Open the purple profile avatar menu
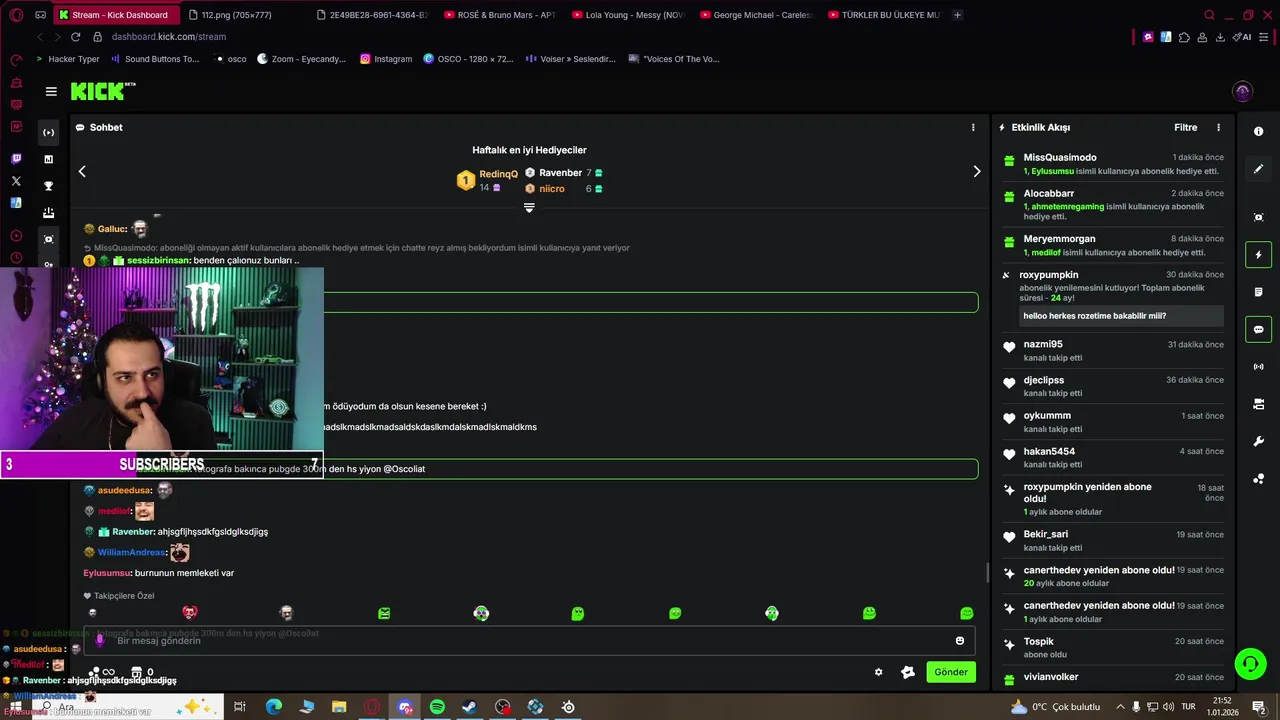1280x720 pixels. [x=1242, y=91]
